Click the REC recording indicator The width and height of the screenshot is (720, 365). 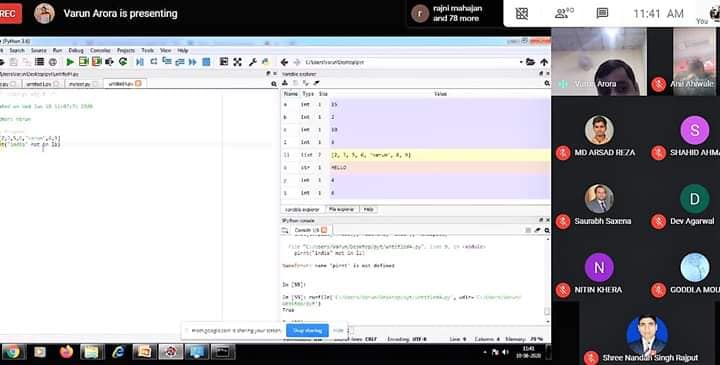[10, 13]
